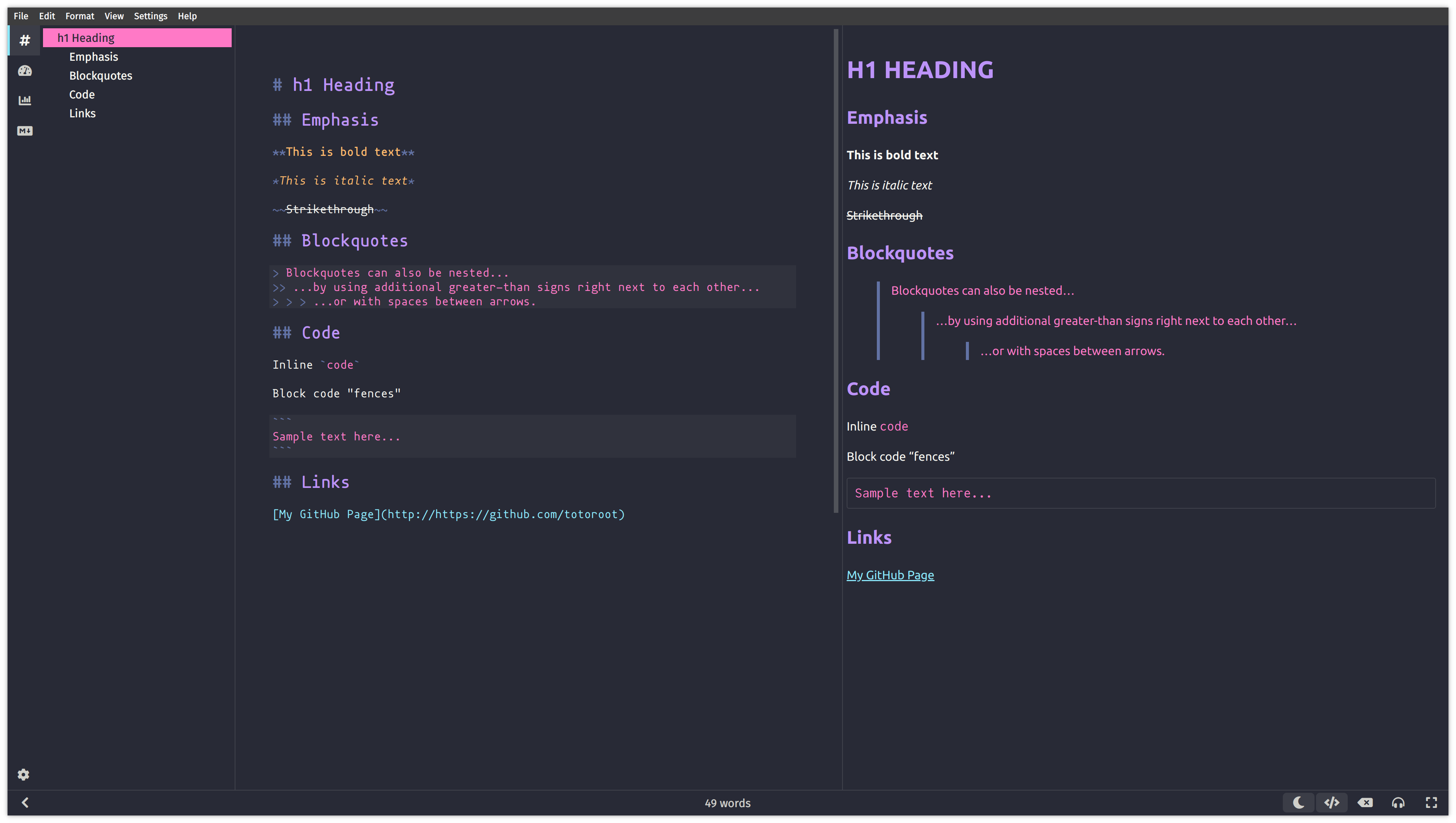Select h1 Heading in the outline
Image resolution: width=1456 pixels, height=823 pixels.
(86, 38)
